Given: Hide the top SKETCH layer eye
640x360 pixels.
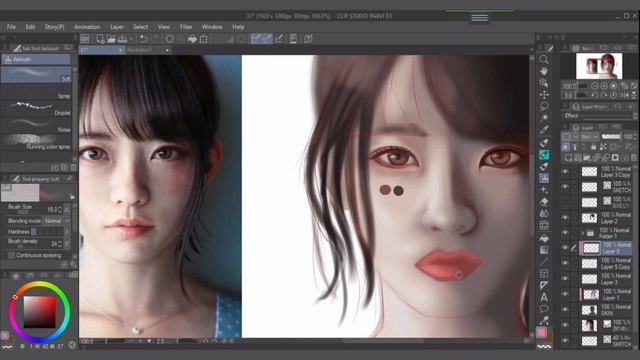Looking at the screenshot, I should coord(565,187).
